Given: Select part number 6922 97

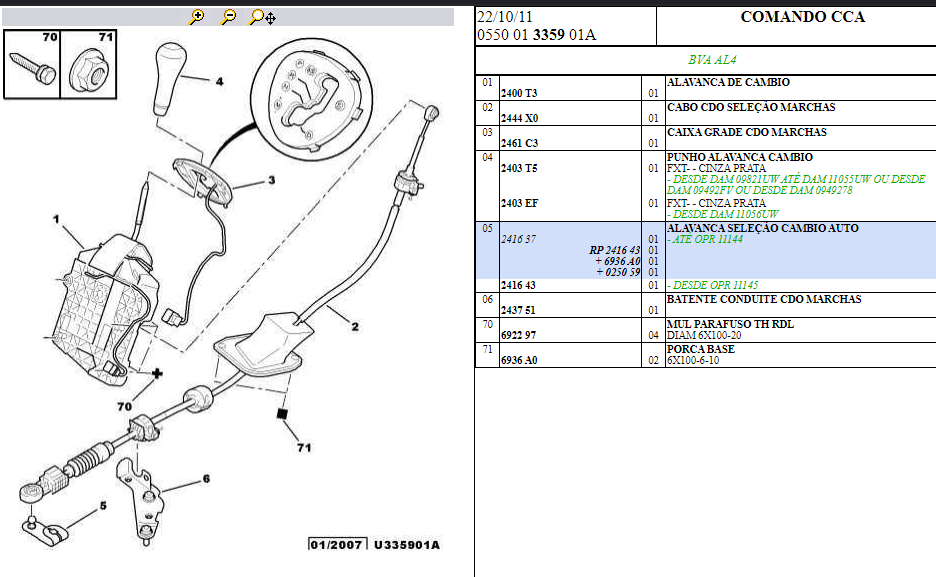Looking at the screenshot, I should coord(518,335).
